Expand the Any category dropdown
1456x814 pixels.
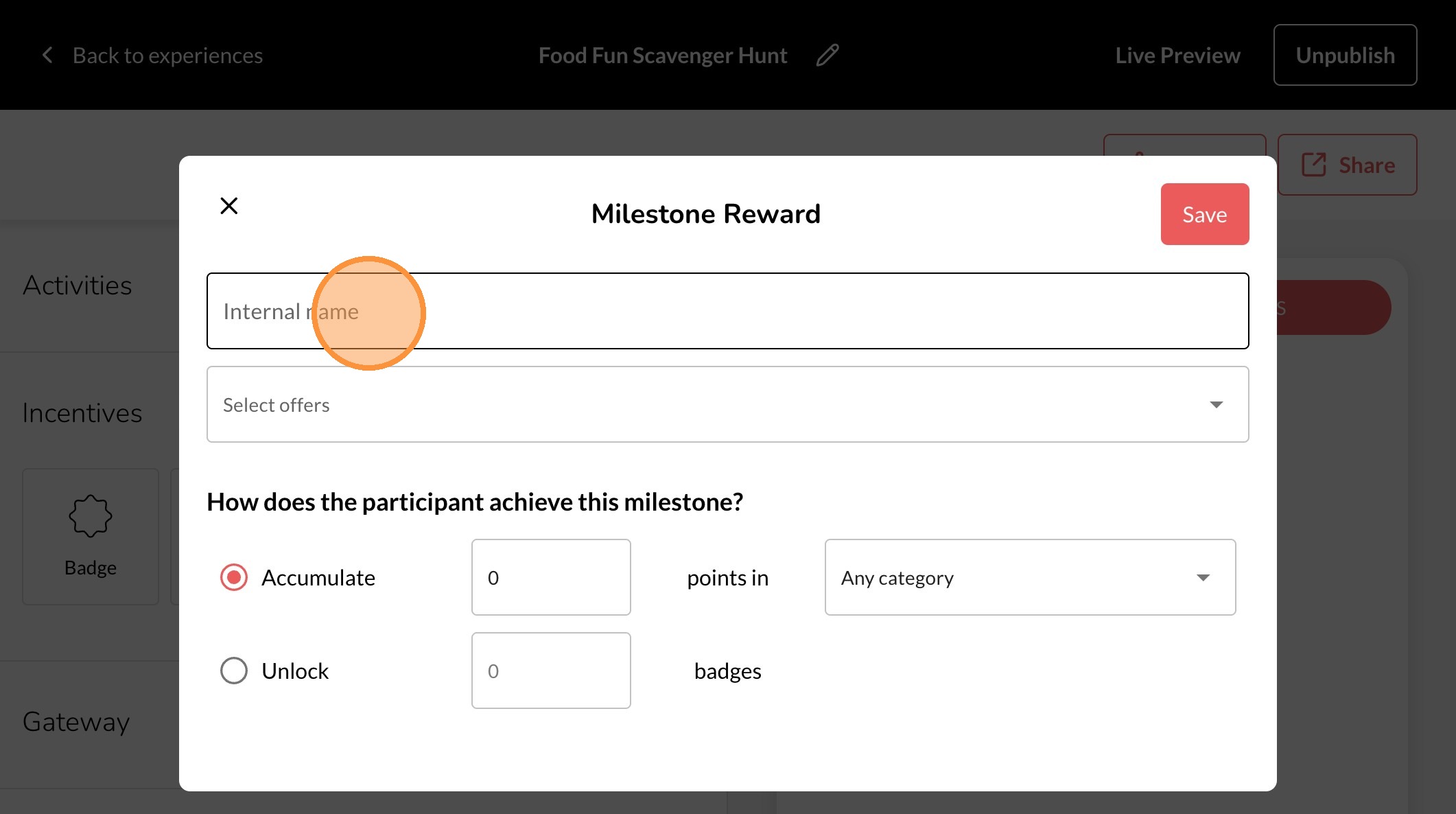tap(1029, 577)
